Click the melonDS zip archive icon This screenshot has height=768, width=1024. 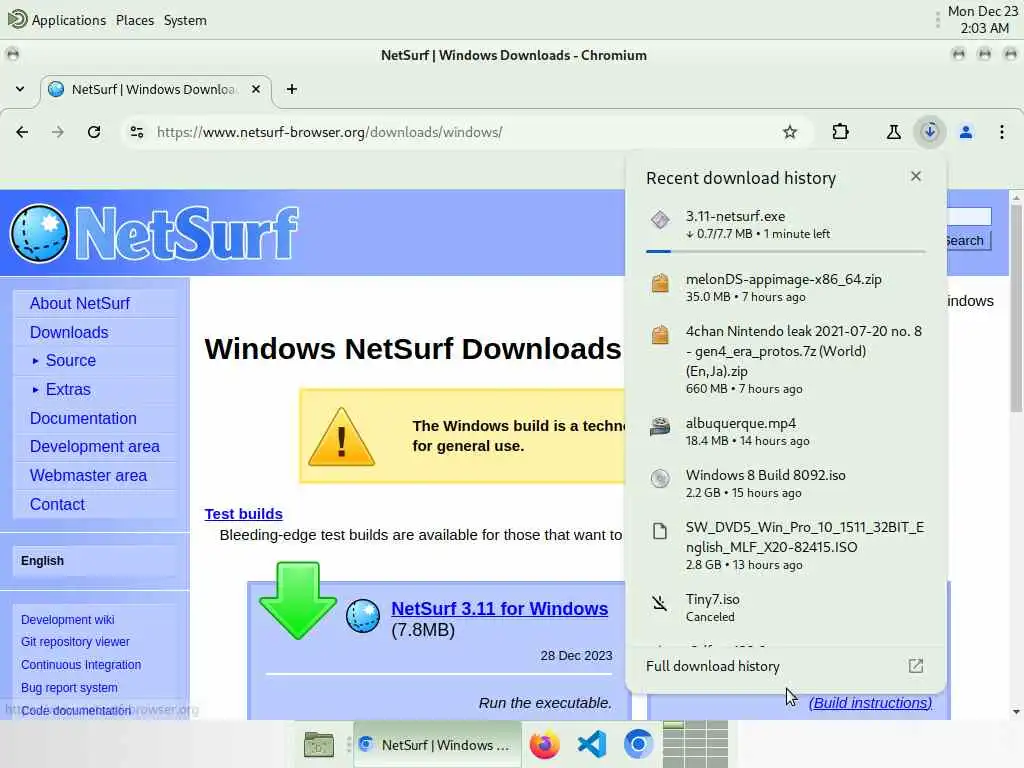click(660, 283)
